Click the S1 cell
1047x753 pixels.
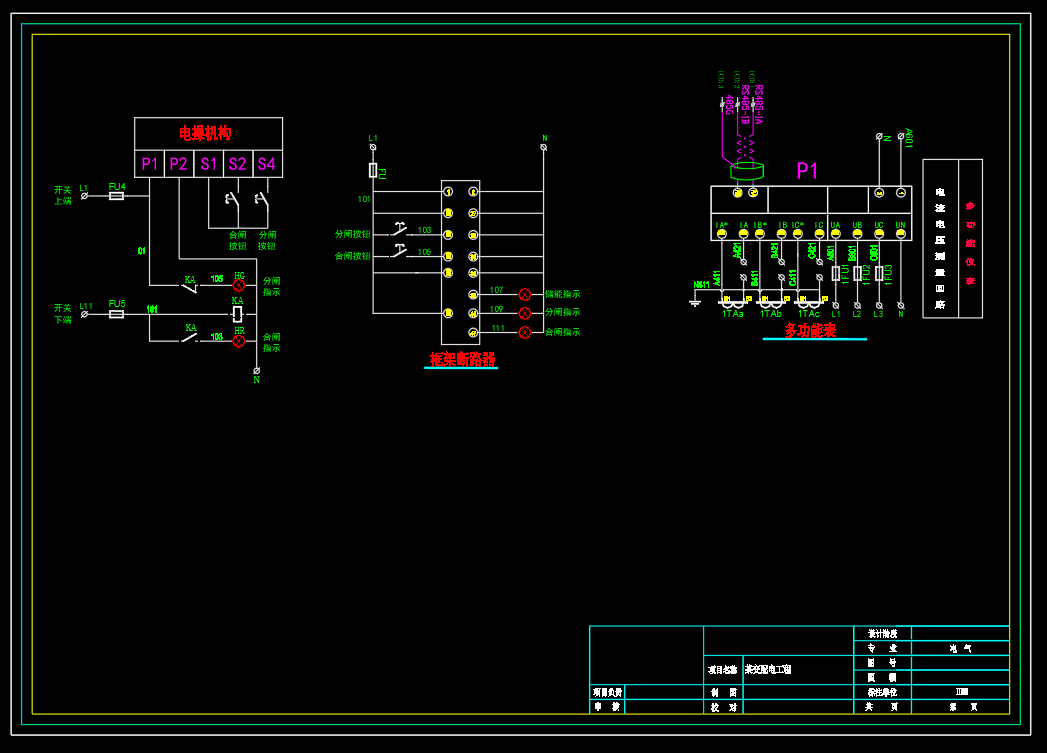(208, 164)
